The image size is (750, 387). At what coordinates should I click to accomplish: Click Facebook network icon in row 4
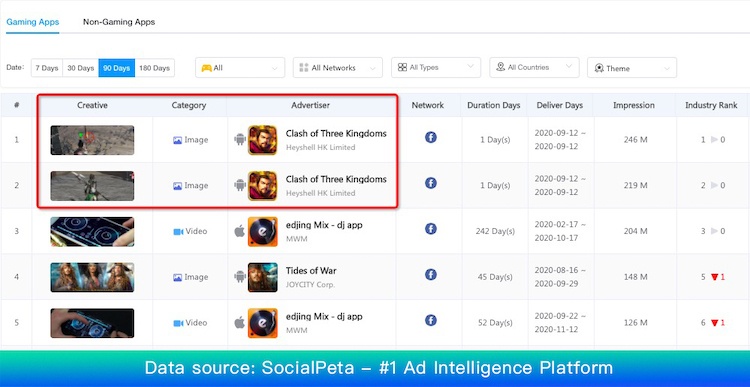[430, 274]
